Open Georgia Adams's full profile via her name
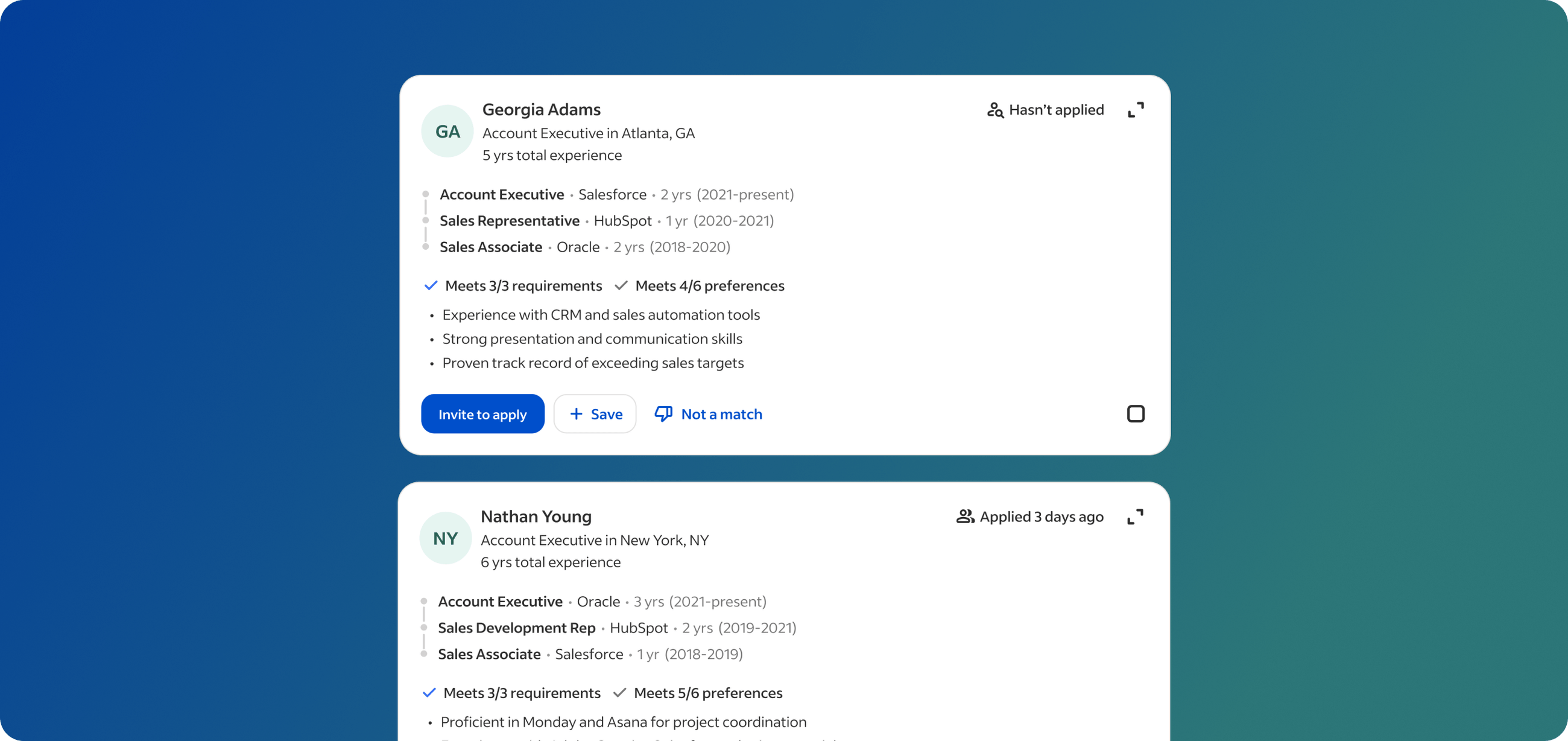The image size is (1568, 741). 541,110
